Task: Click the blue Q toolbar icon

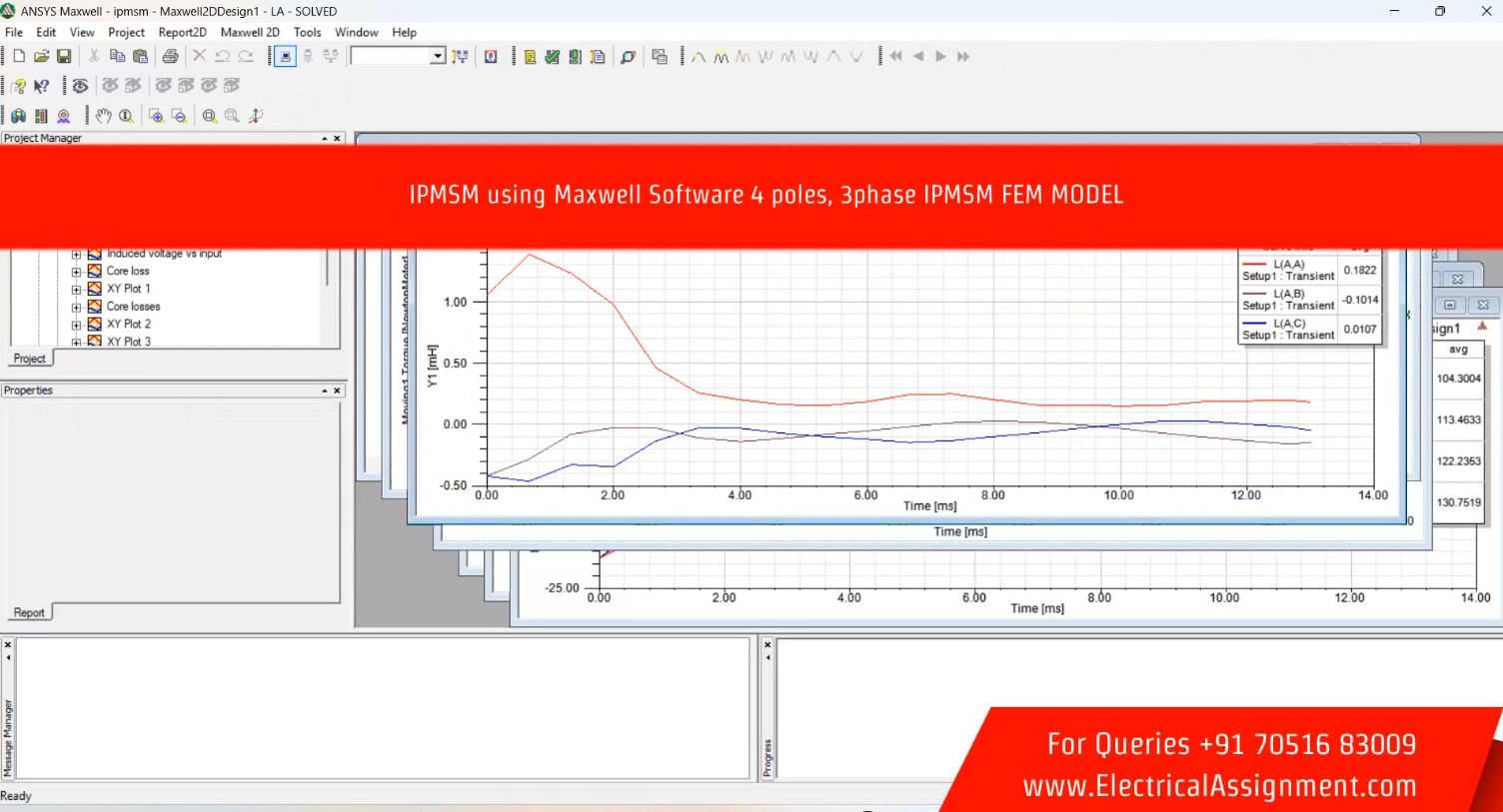Action: pos(491,57)
